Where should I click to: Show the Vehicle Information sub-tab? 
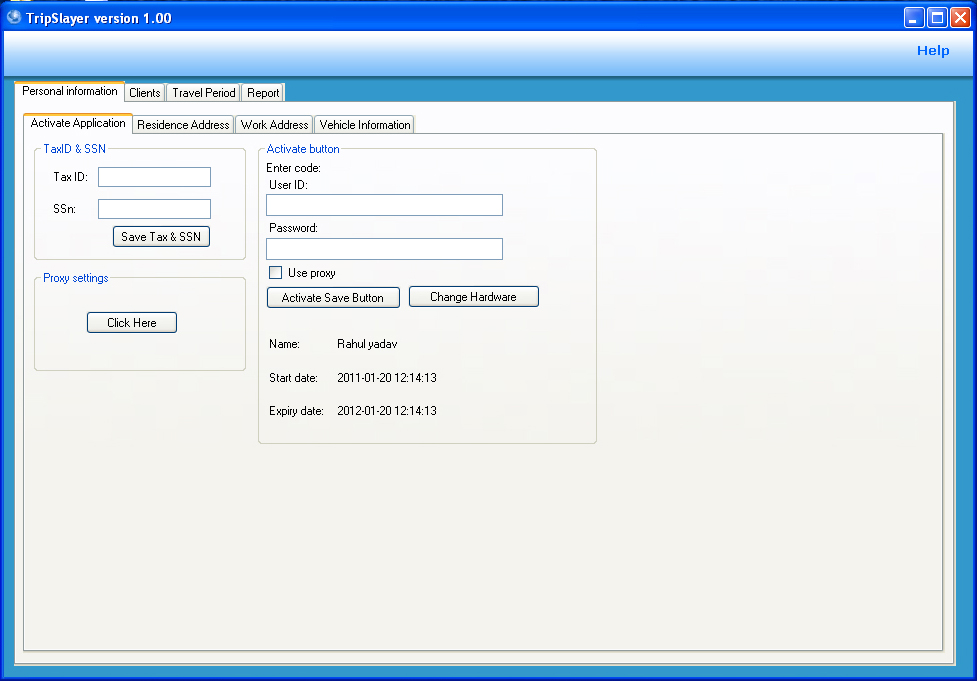[x=365, y=125]
